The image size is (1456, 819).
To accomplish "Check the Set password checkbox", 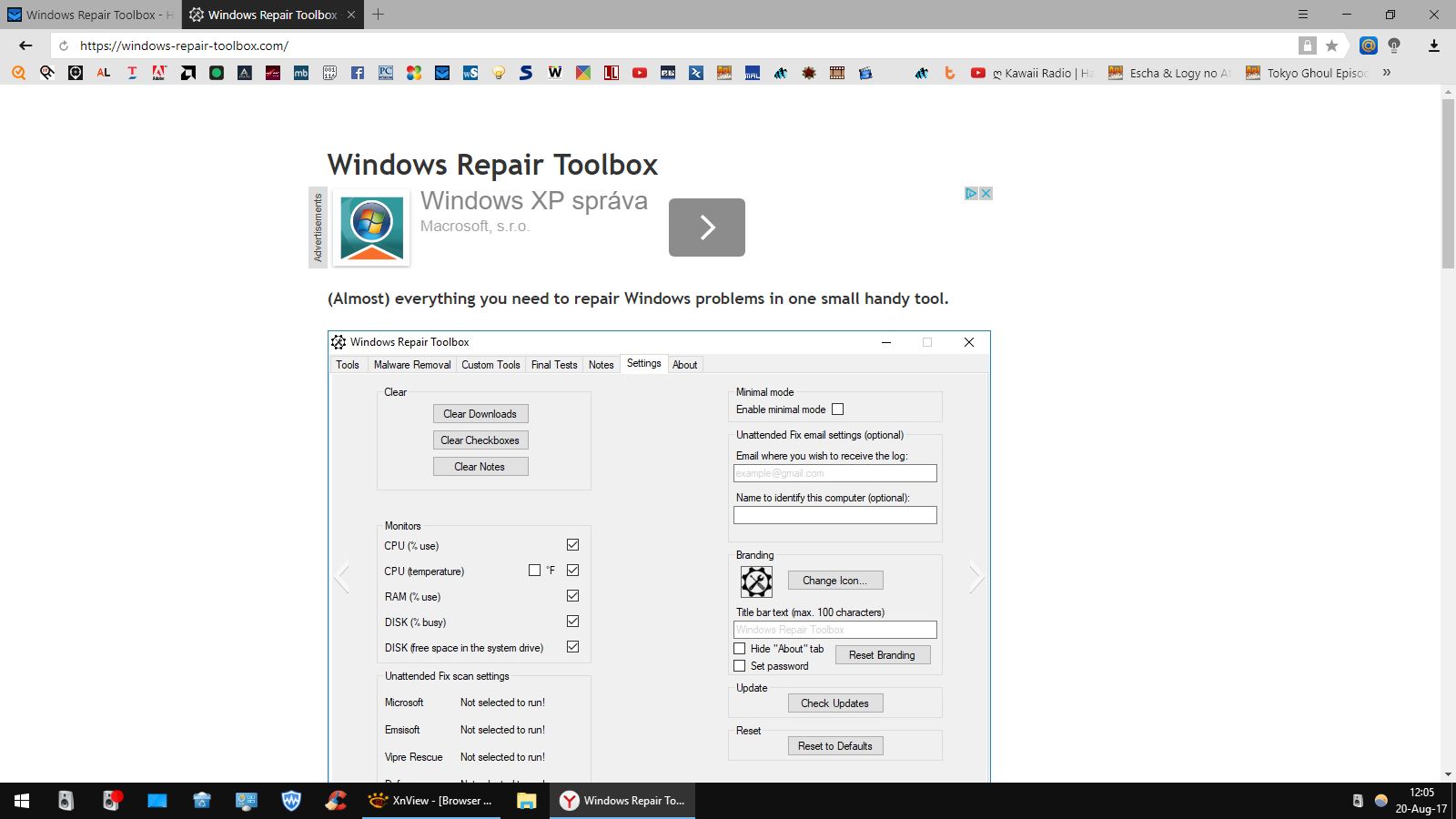I will point(740,666).
